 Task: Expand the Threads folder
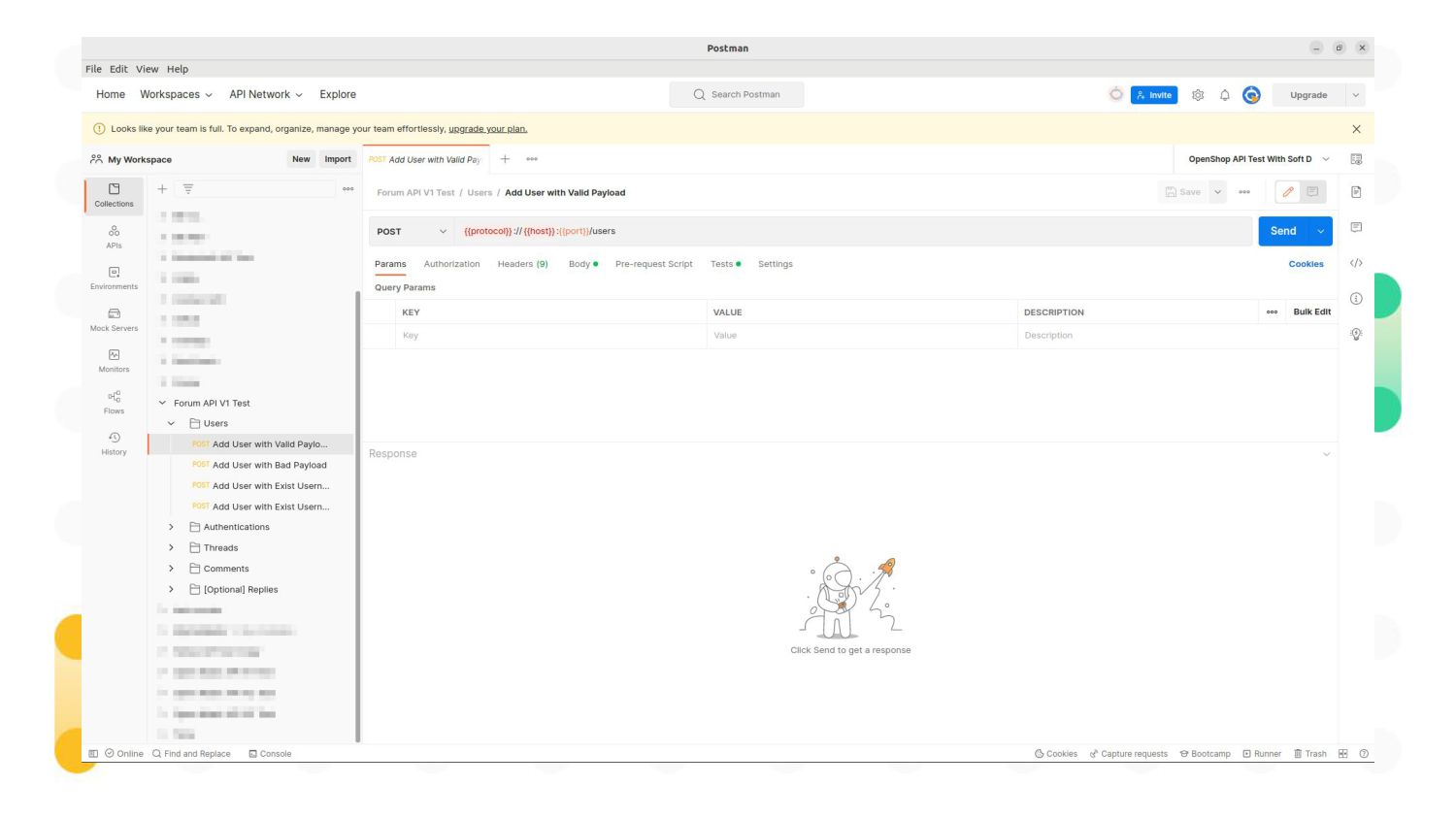point(171,548)
